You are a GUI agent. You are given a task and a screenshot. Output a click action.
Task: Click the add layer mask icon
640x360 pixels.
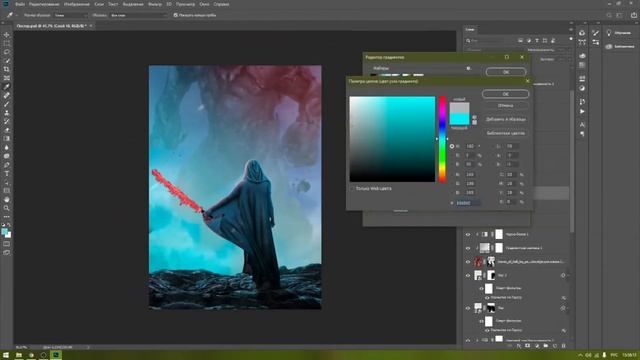point(528,346)
